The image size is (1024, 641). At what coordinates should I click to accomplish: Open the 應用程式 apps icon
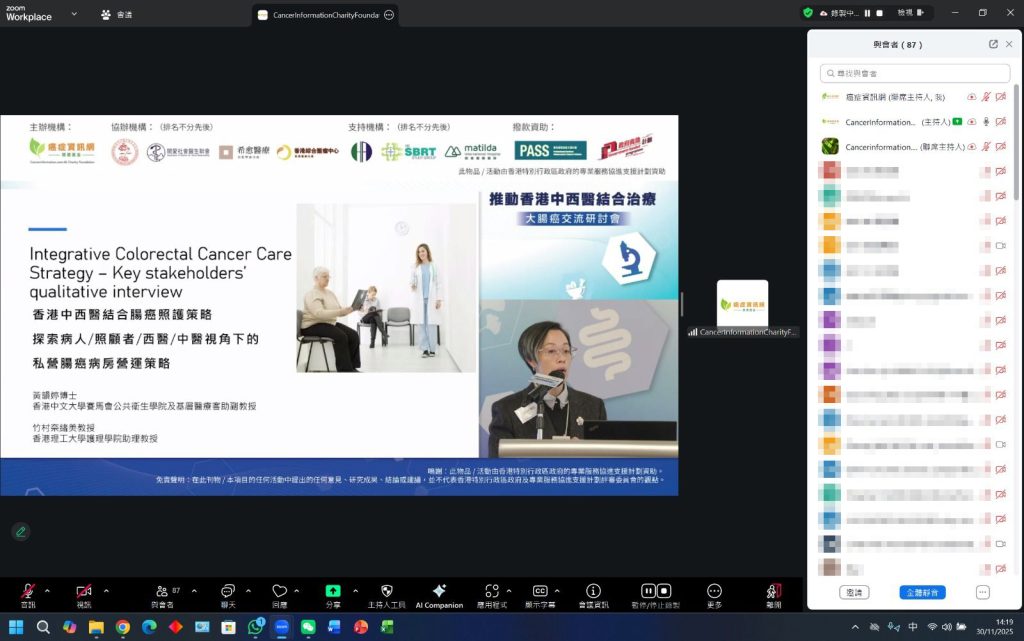pyautogui.click(x=493, y=592)
